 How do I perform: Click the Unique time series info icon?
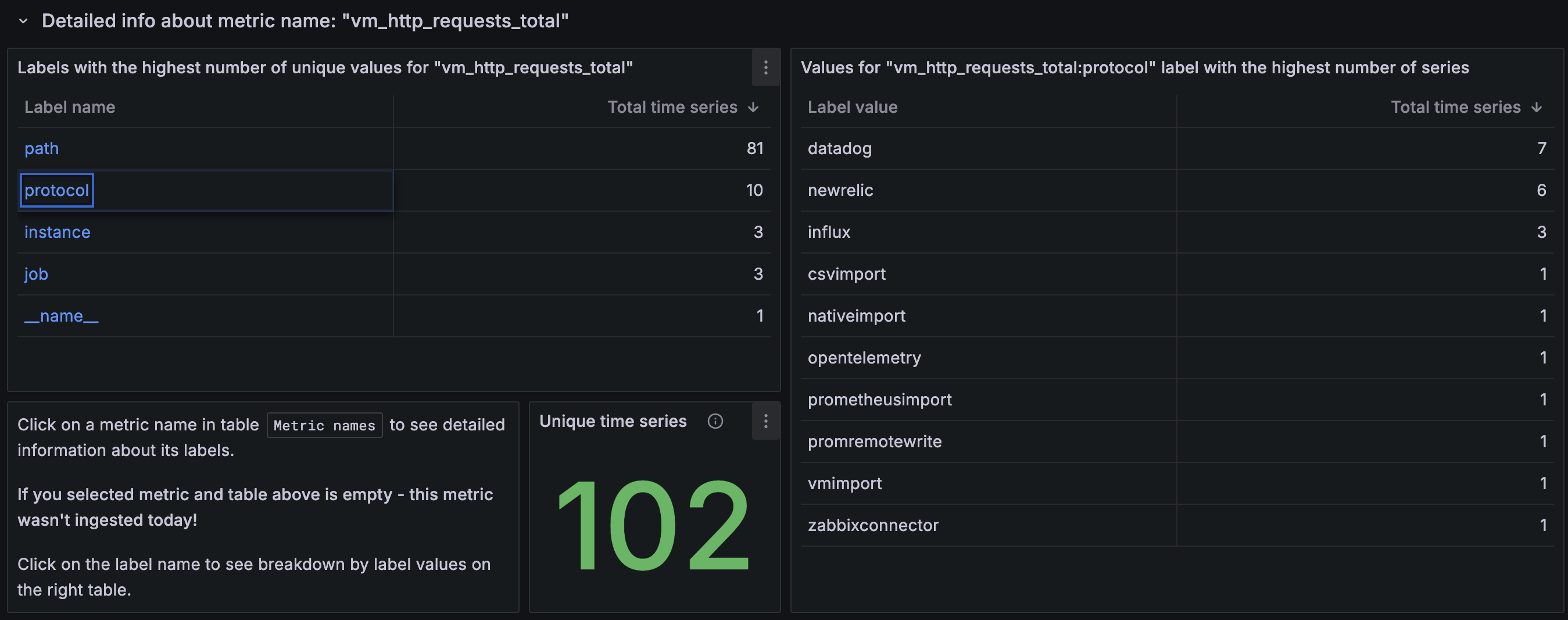coord(715,422)
